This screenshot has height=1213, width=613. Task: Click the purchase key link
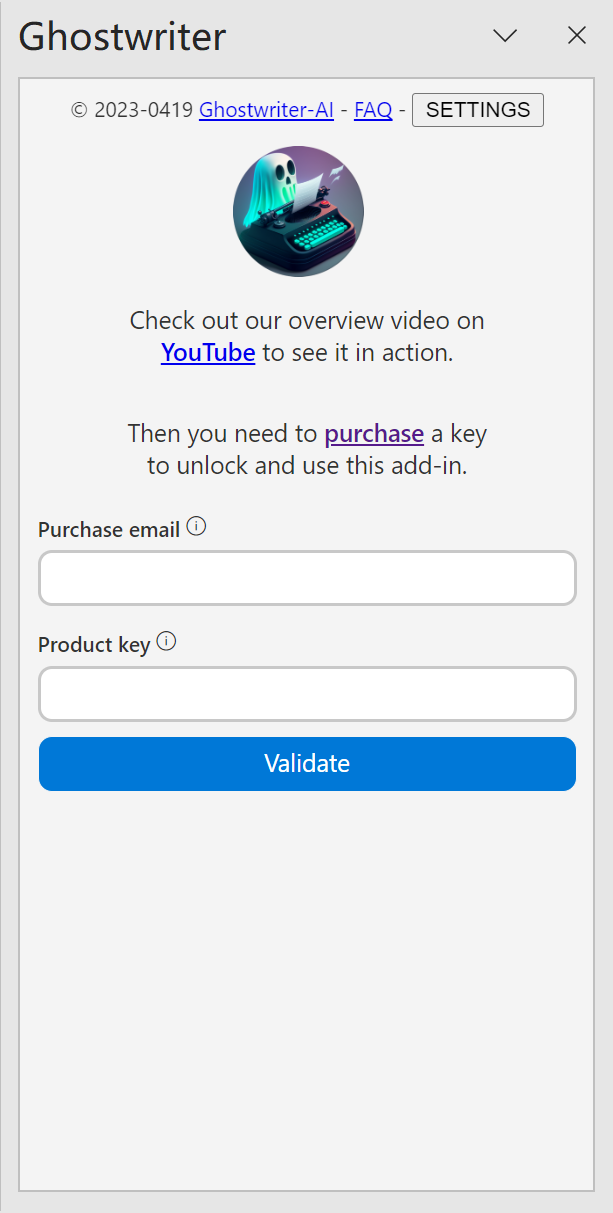[374, 434]
